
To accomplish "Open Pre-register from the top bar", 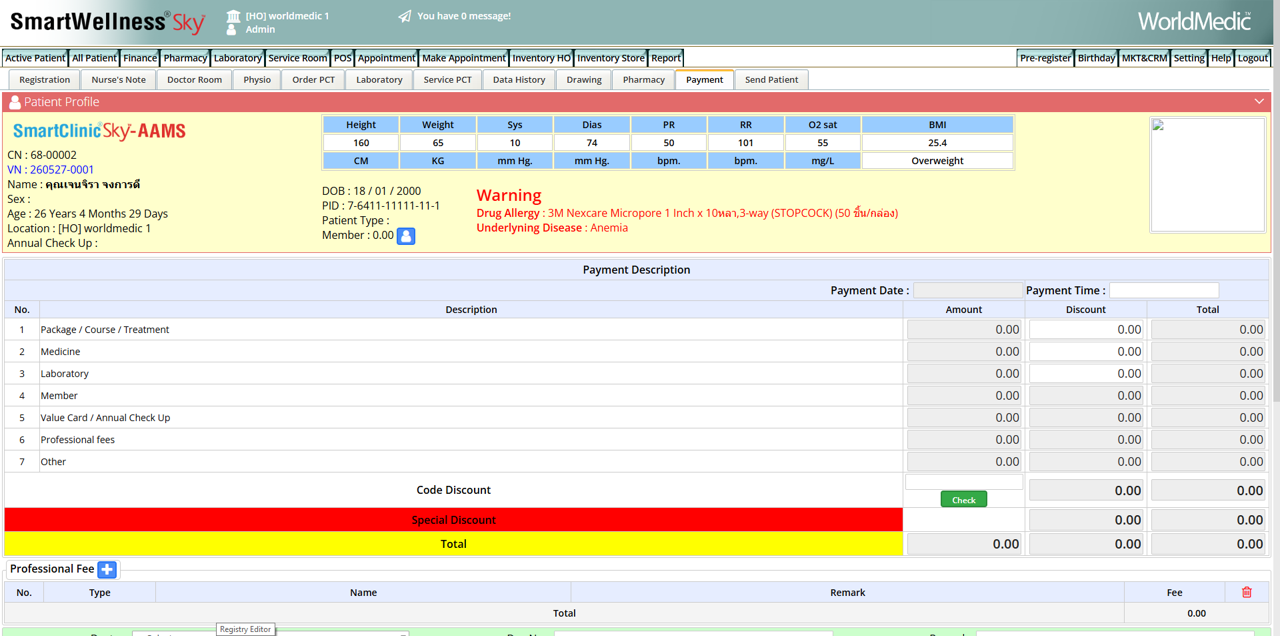I will click(1045, 58).
